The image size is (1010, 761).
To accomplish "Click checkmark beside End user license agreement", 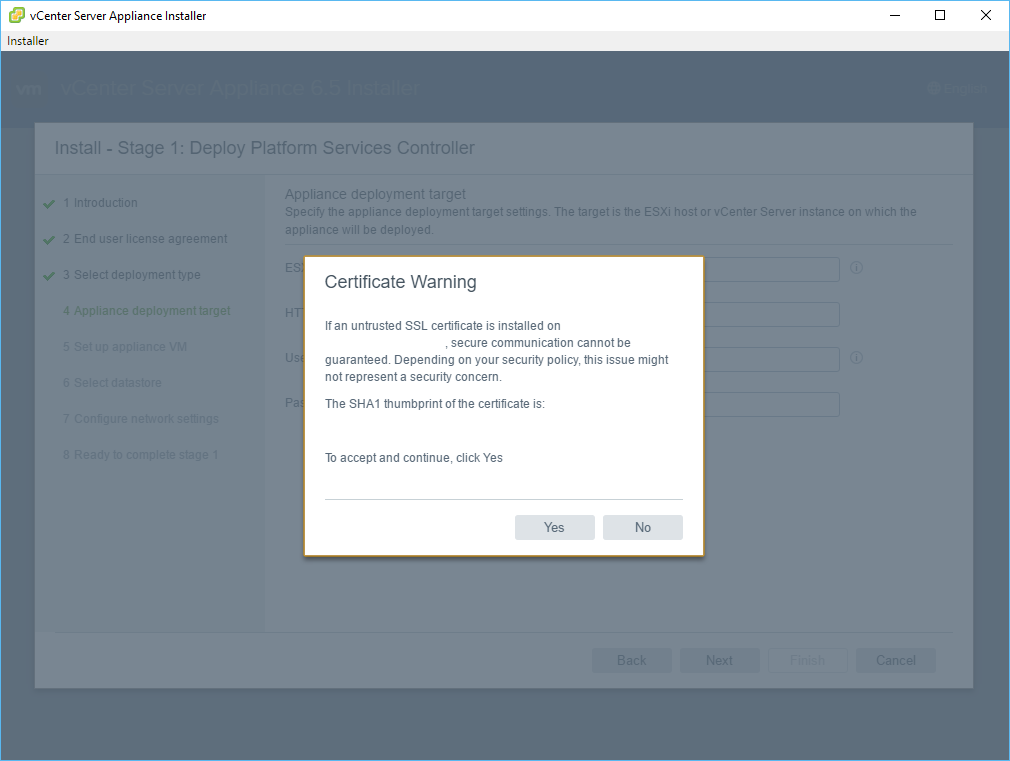I will (x=49, y=240).
